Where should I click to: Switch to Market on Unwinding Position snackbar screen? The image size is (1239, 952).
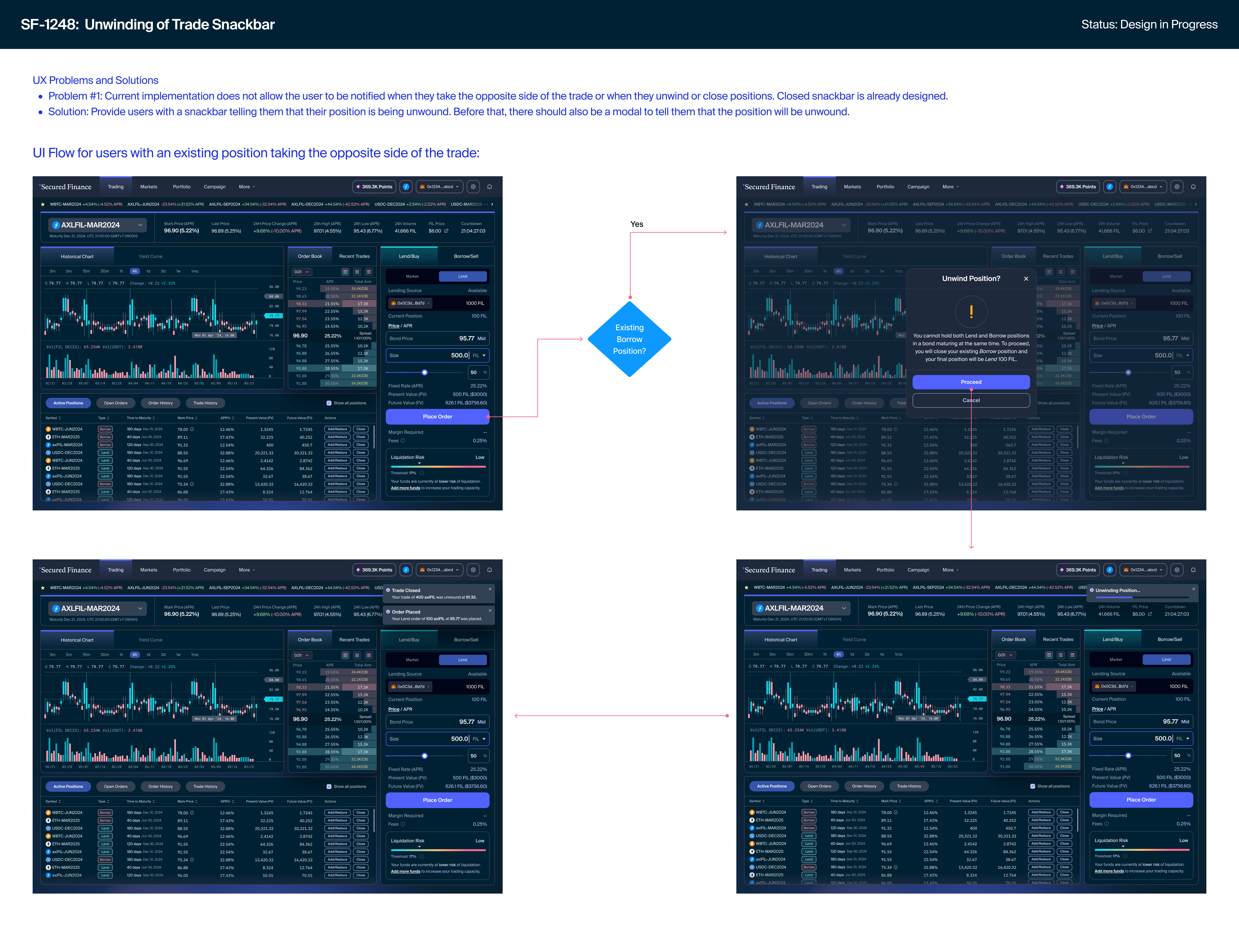[1116, 660]
